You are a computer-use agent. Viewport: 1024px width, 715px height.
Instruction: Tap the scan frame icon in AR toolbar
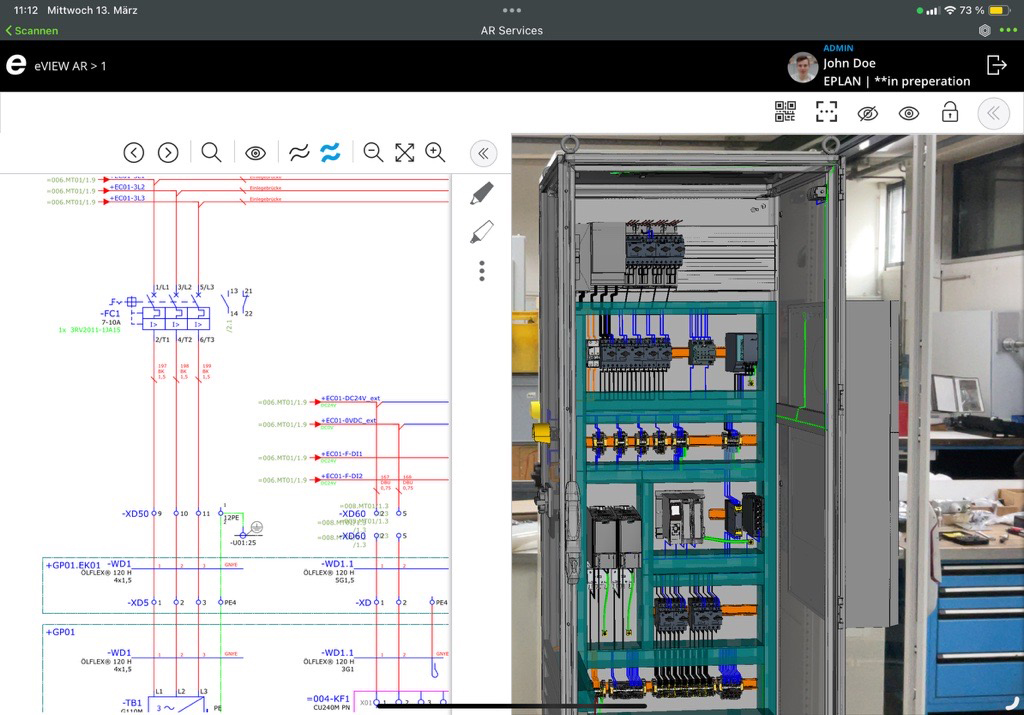click(826, 112)
